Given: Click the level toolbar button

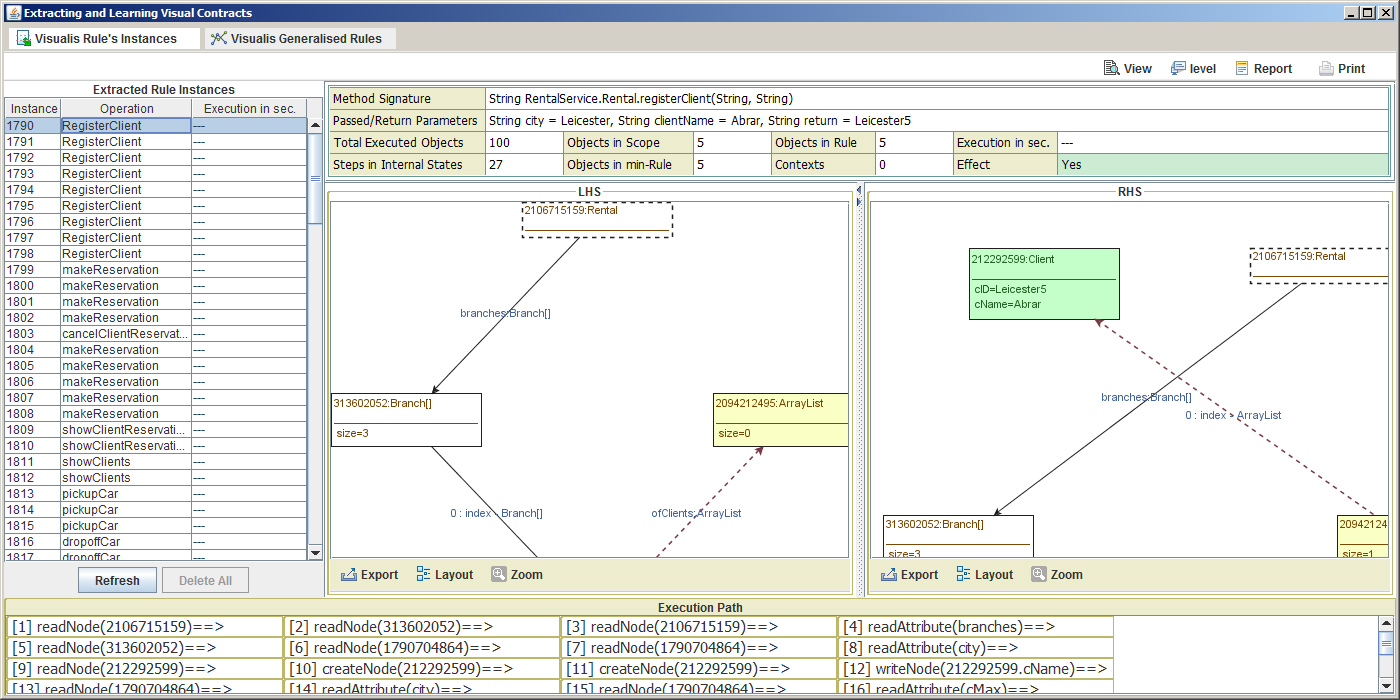Looking at the screenshot, I should (1193, 69).
